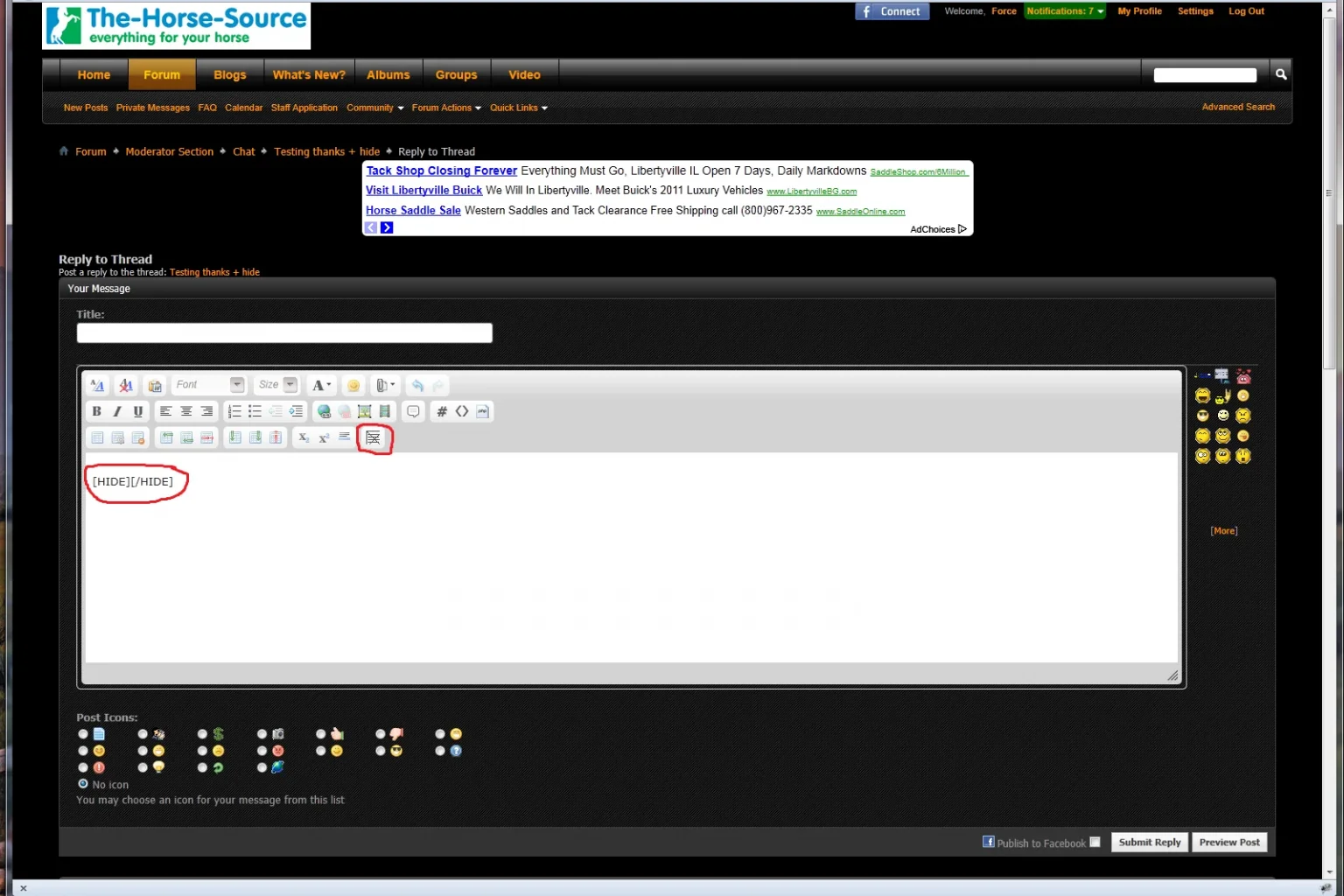Click Preview Post button
1344x896 pixels.
[x=1229, y=842]
